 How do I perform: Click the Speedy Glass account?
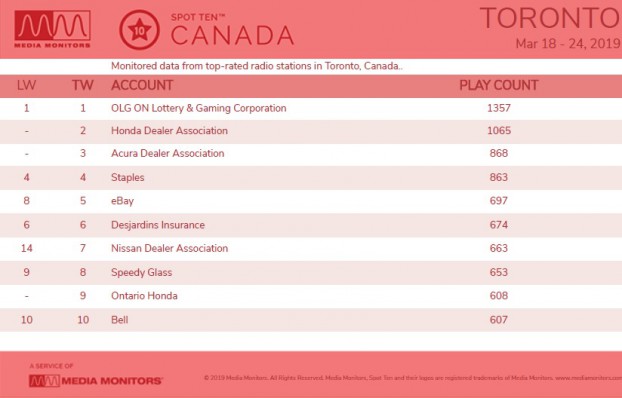[142, 273]
